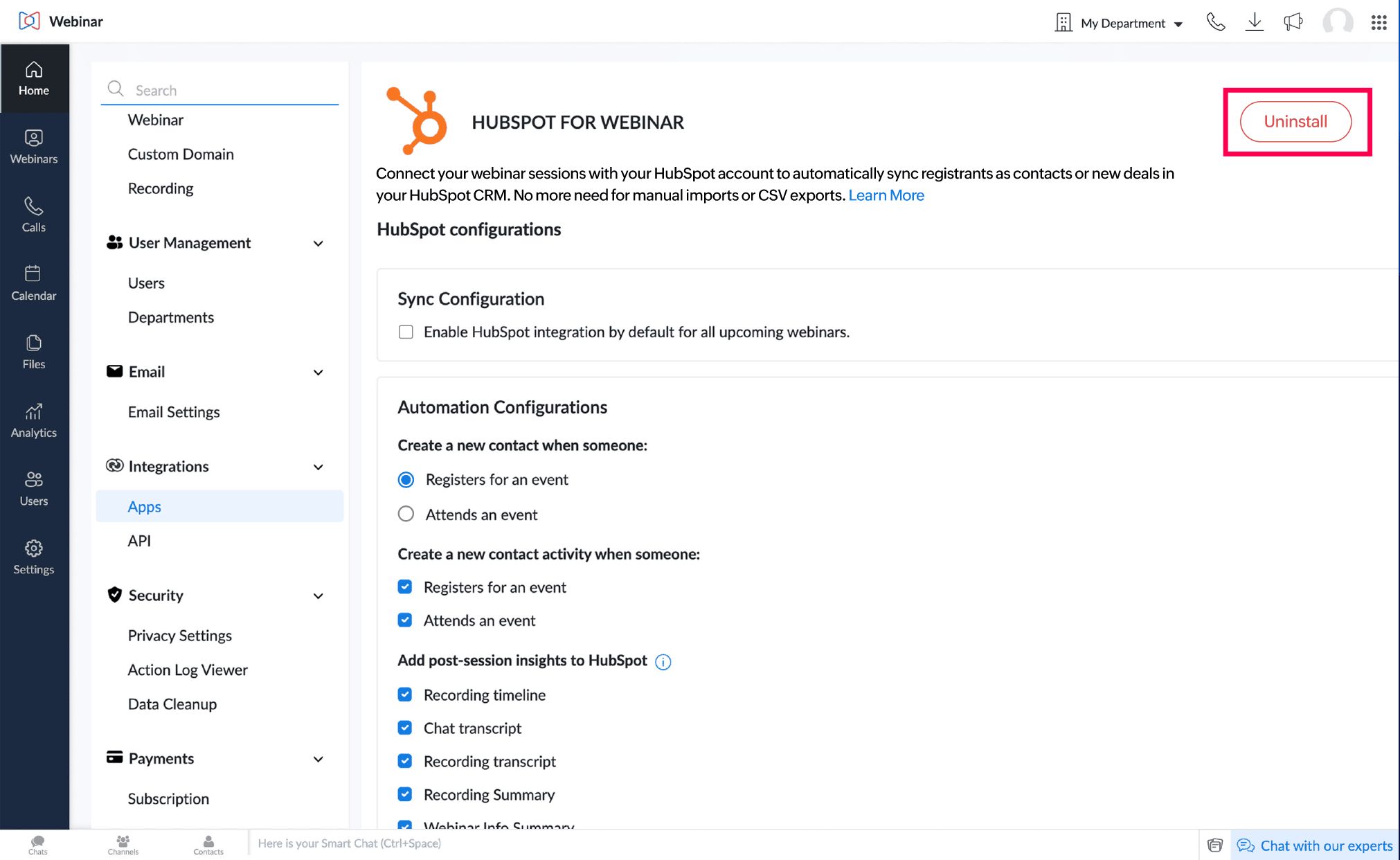1400x860 pixels.
Task: Open the Learn More link
Action: [x=886, y=195]
